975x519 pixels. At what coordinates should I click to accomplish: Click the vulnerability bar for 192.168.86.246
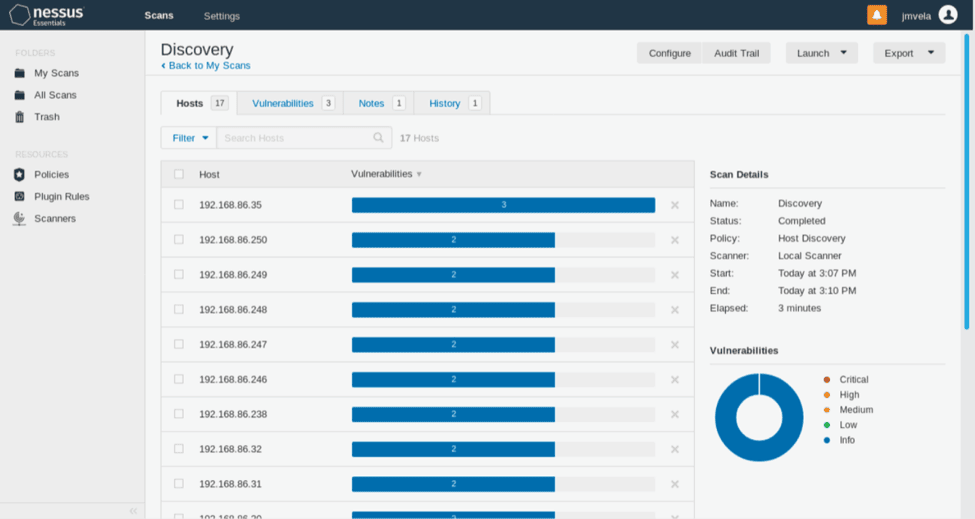point(453,380)
